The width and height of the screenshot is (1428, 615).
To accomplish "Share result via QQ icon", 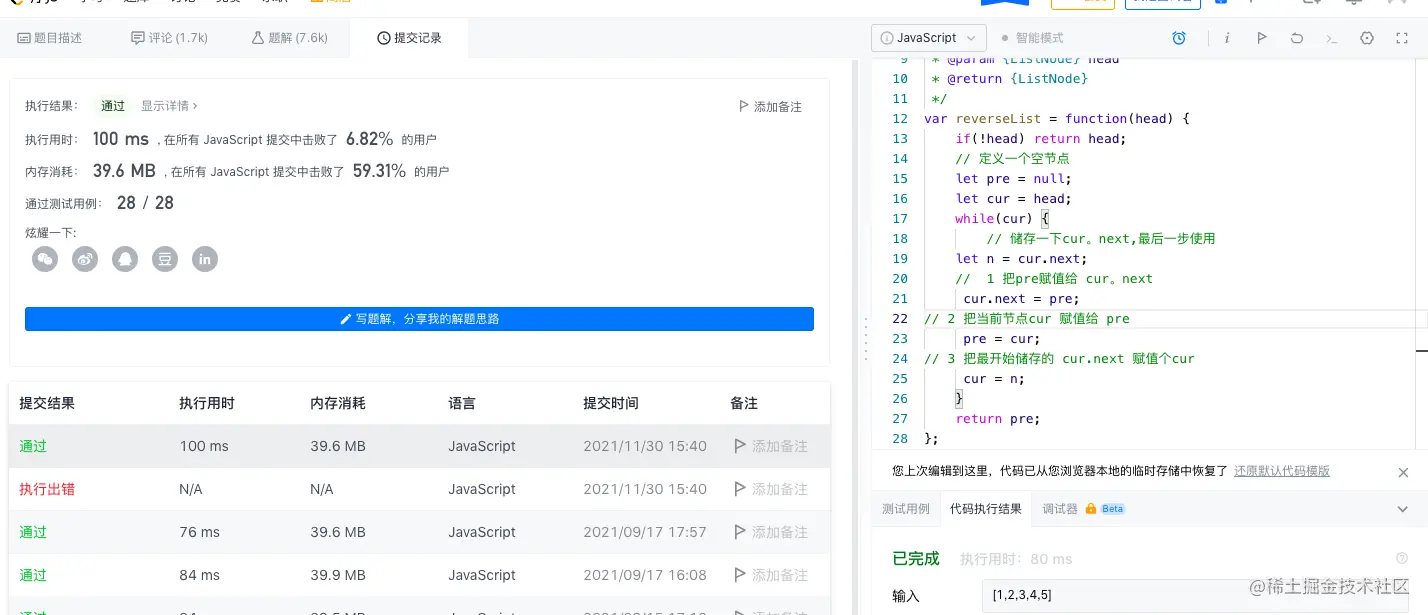I will [x=125, y=259].
